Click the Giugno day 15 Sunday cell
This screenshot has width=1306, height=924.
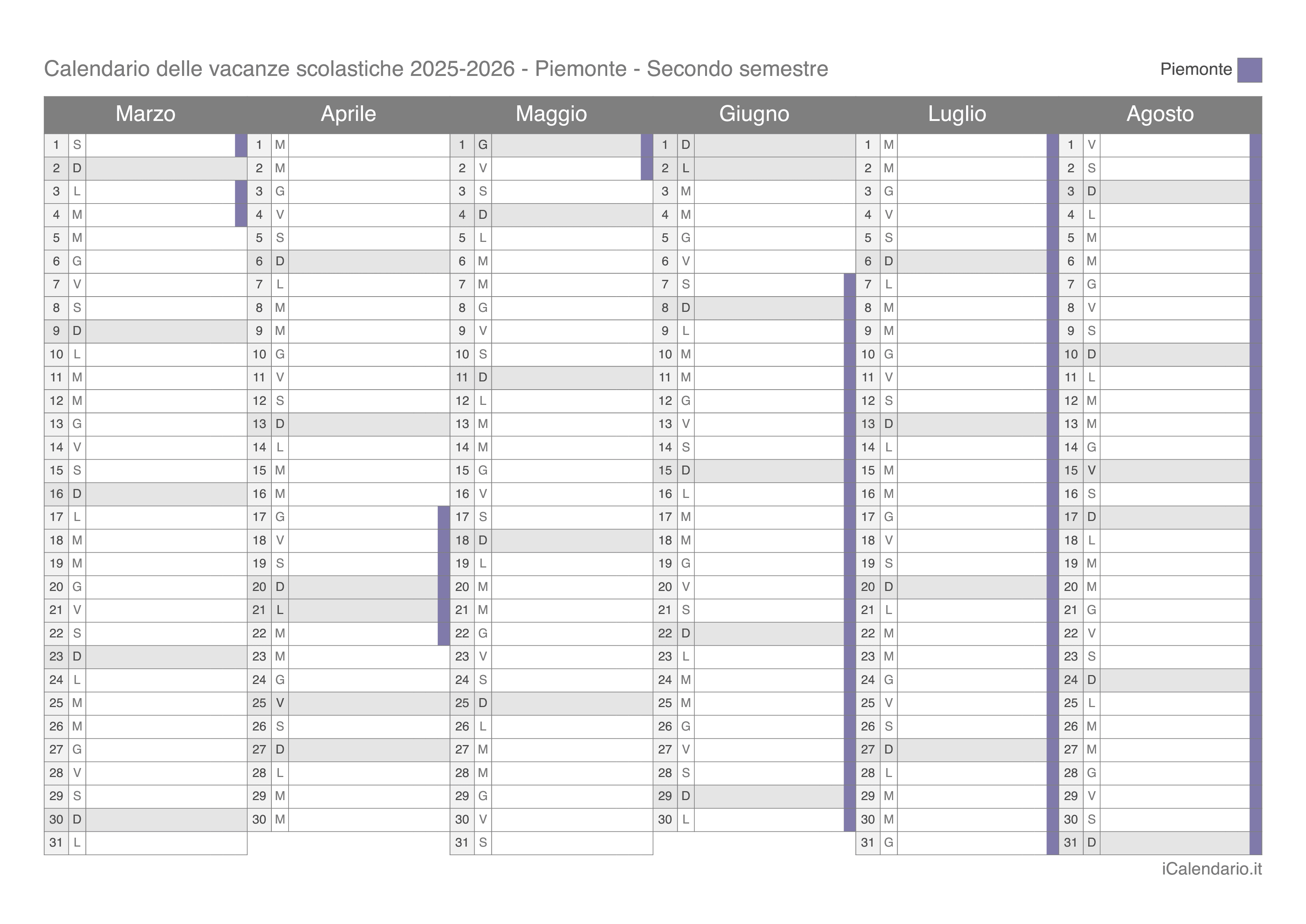point(754,470)
